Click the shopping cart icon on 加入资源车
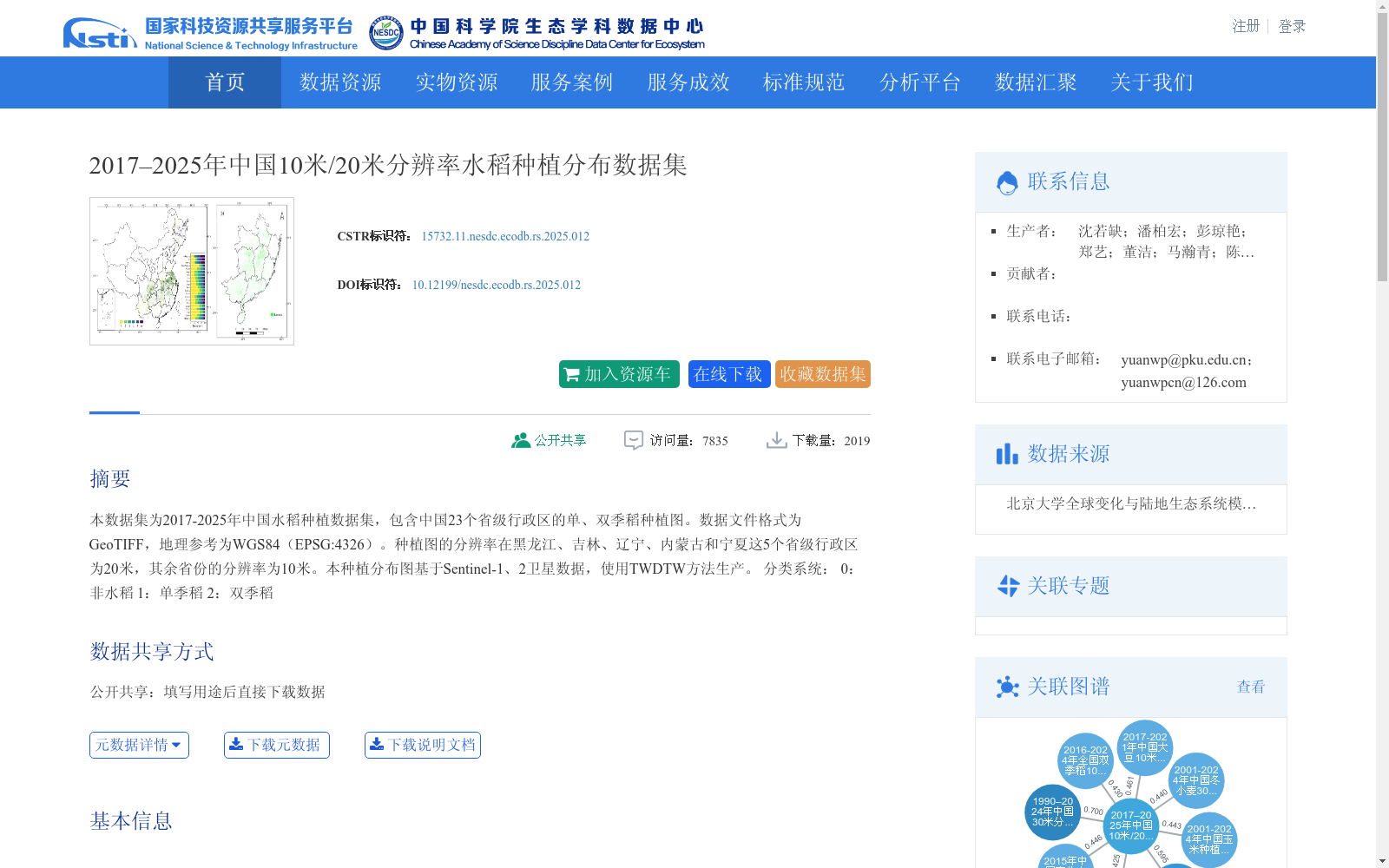The height and width of the screenshot is (868, 1389). (571, 374)
